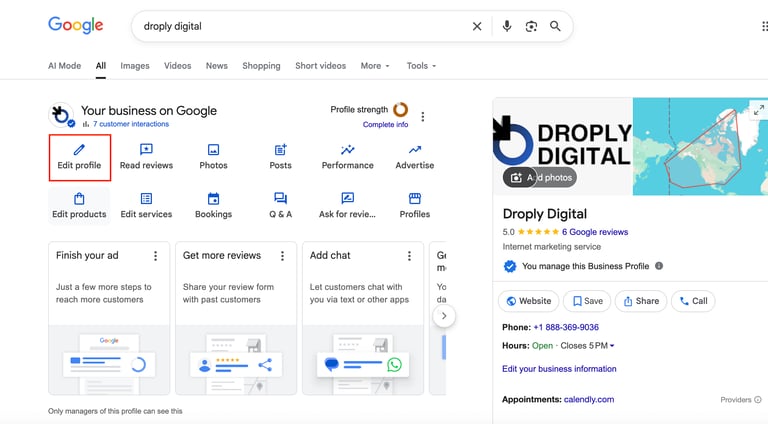Click Profile strength progress ring

pos(400,109)
